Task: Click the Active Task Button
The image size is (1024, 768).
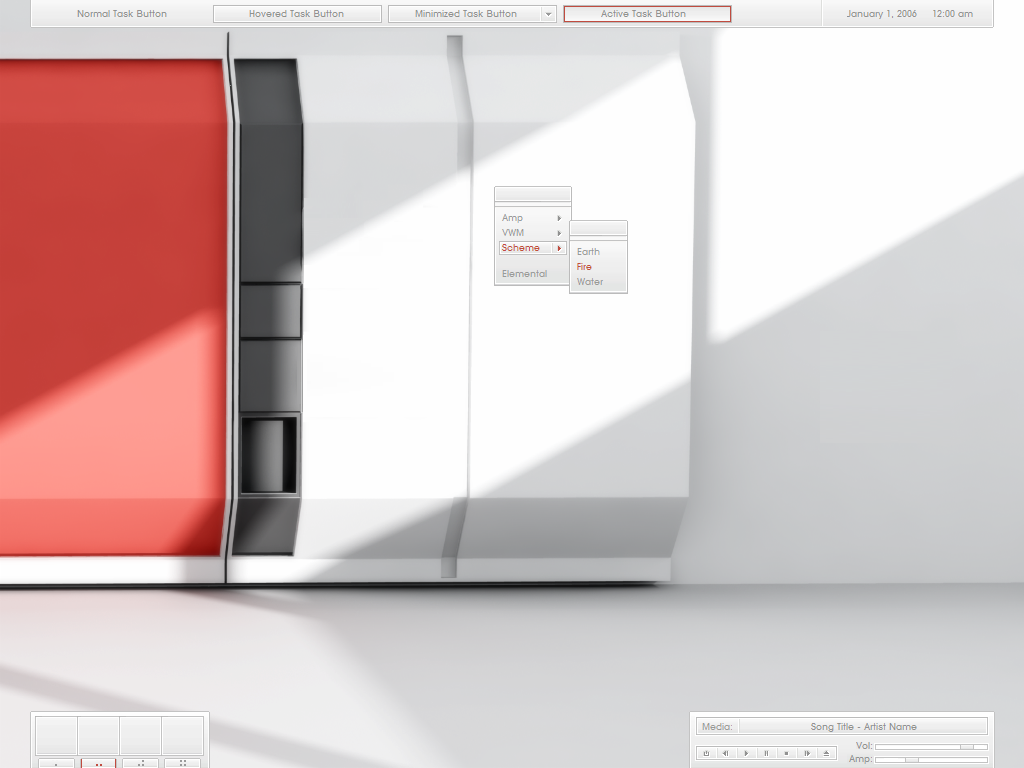Action: (647, 14)
